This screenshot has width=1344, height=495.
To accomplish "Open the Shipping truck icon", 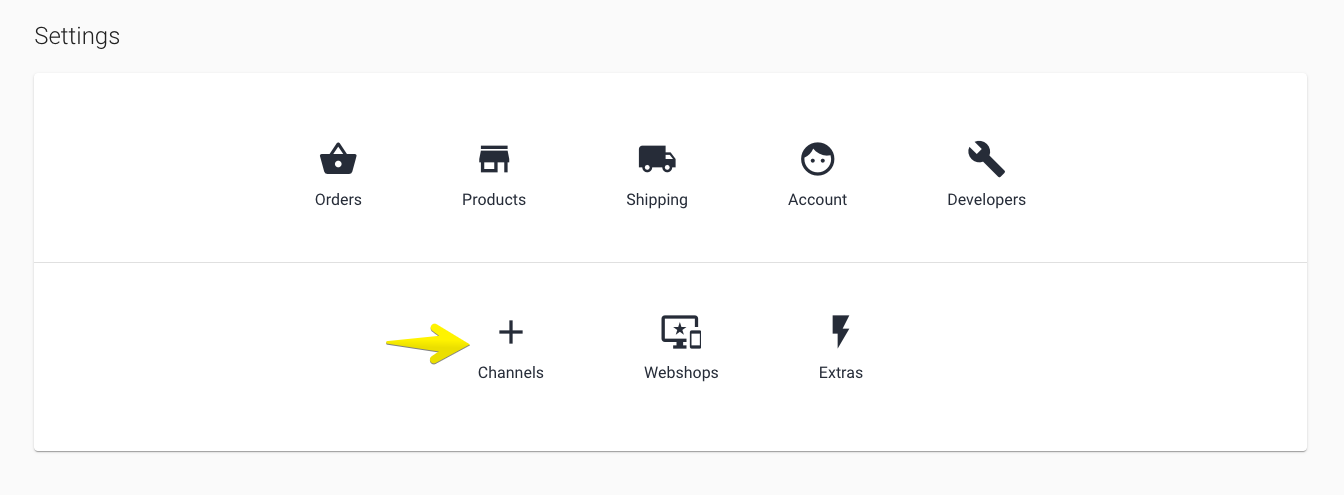I will (x=657, y=159).
